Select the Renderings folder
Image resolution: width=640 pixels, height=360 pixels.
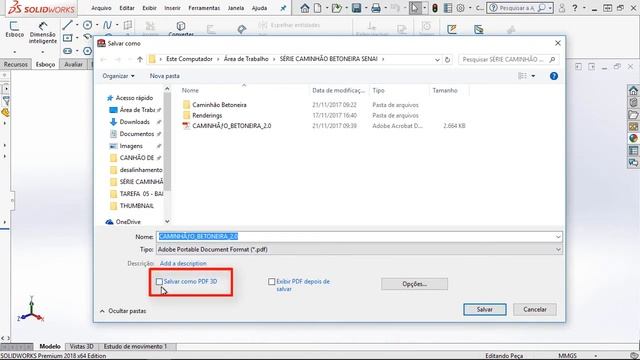(207, 116)
